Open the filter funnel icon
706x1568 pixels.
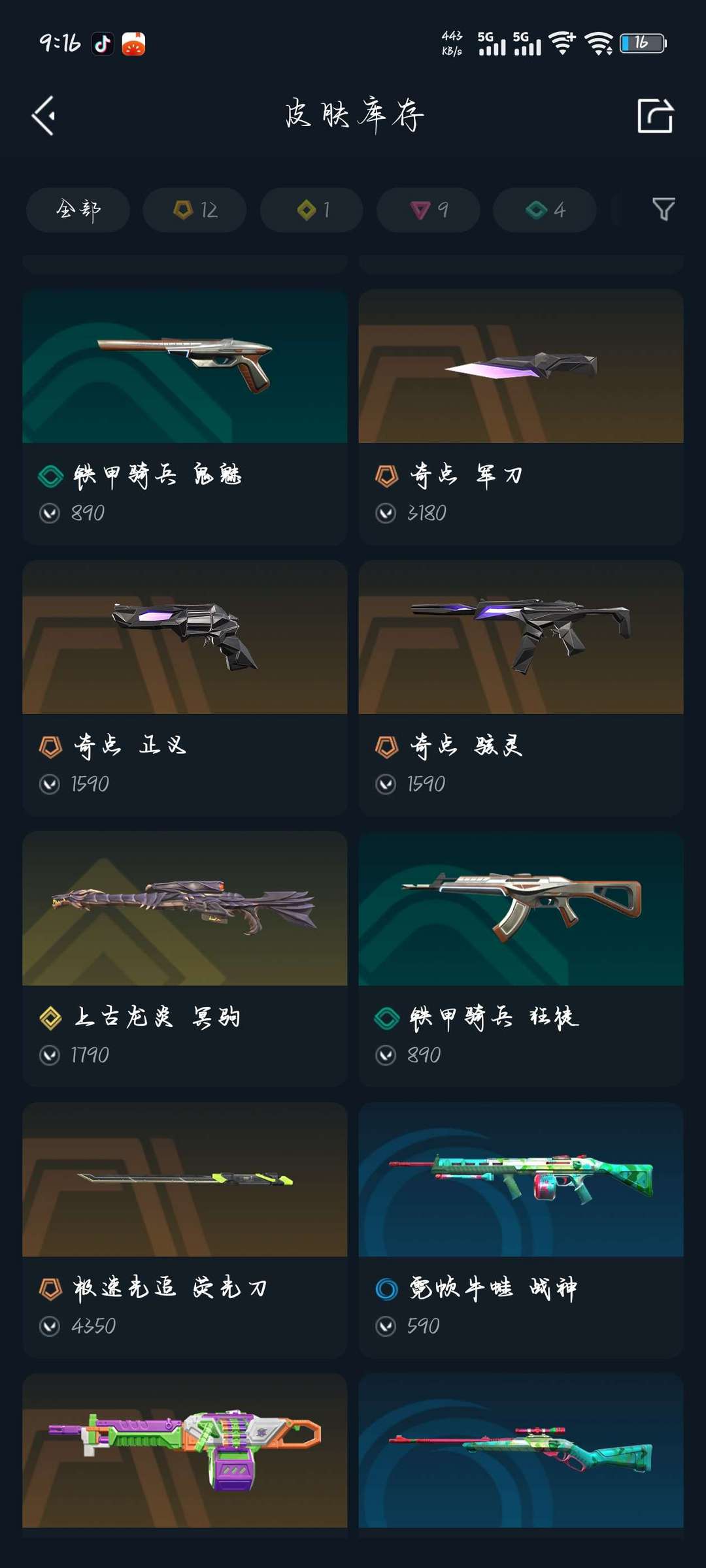point(664,209)
